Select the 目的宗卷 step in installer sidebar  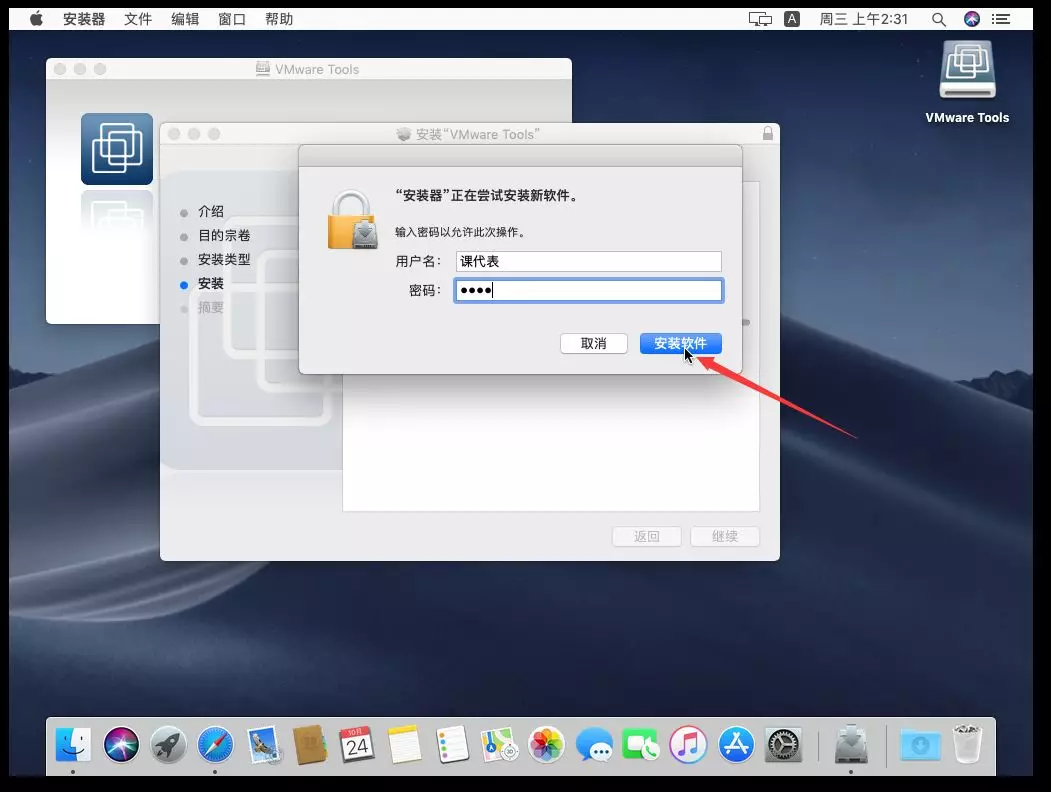224,235
